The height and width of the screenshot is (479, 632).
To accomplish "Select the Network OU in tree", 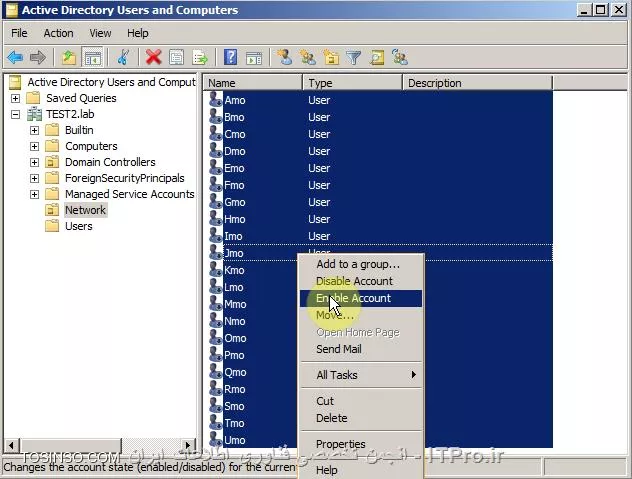I will click(x=85, y=210).
